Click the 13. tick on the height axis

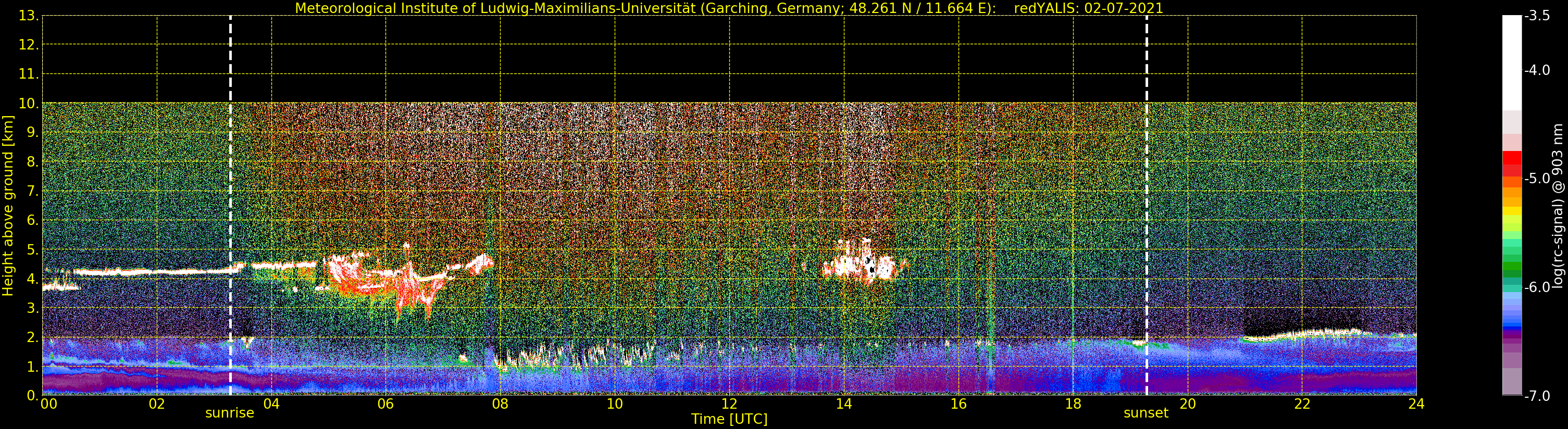[29, 16]
